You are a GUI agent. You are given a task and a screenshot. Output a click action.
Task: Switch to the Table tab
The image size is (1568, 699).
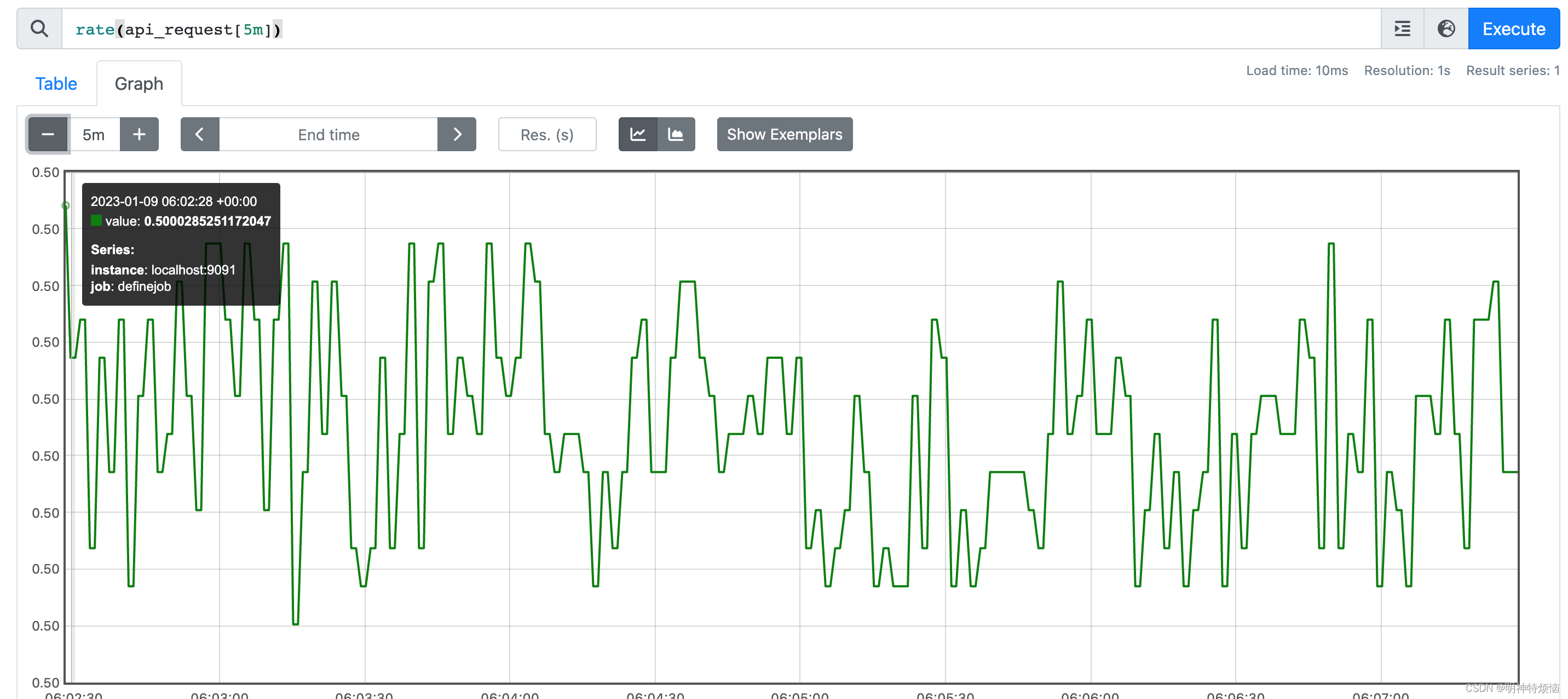pyautogui.click(x=56, y=83)
